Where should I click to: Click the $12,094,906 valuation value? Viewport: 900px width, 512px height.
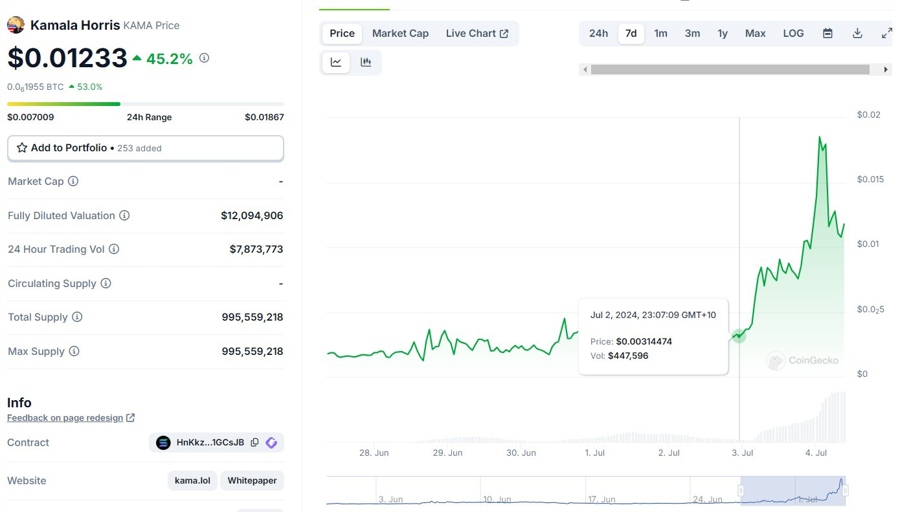(252, 215)
